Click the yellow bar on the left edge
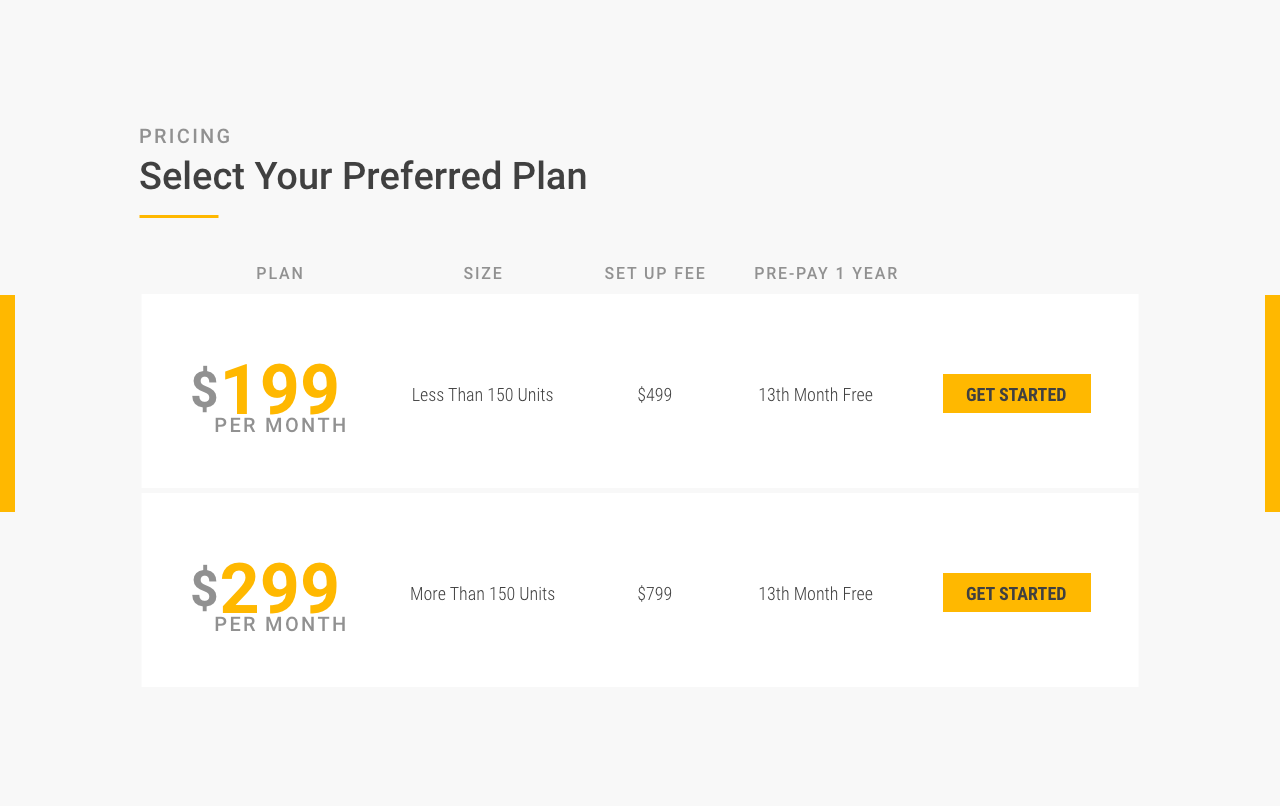Image resolution: width=1280 pixels, height=806 pixels. point(7,403)
